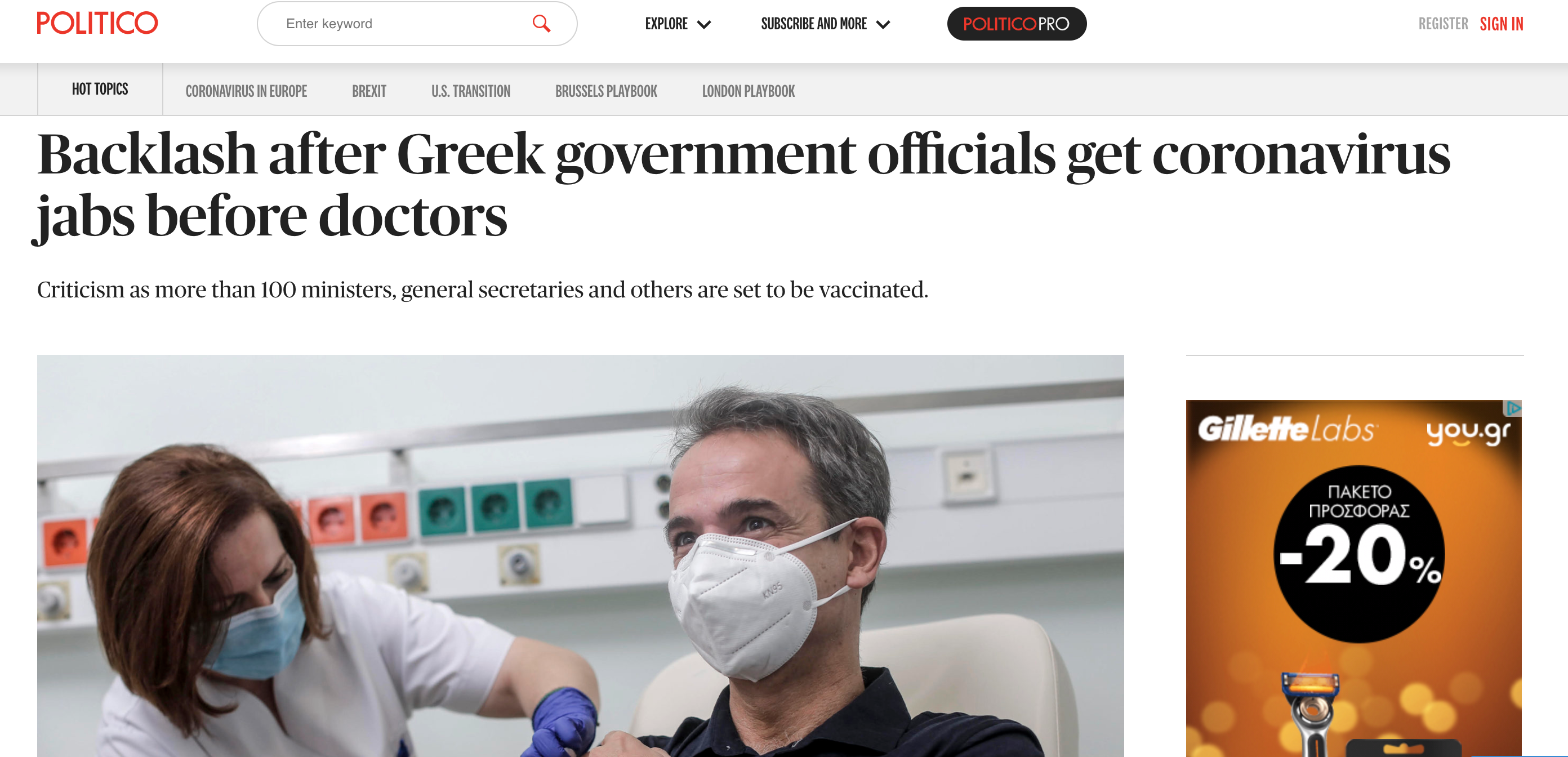This screenshot has height=757, width=1568.
Task: Open the Gillette Labs advertisement
Action: pos(1353,578)
